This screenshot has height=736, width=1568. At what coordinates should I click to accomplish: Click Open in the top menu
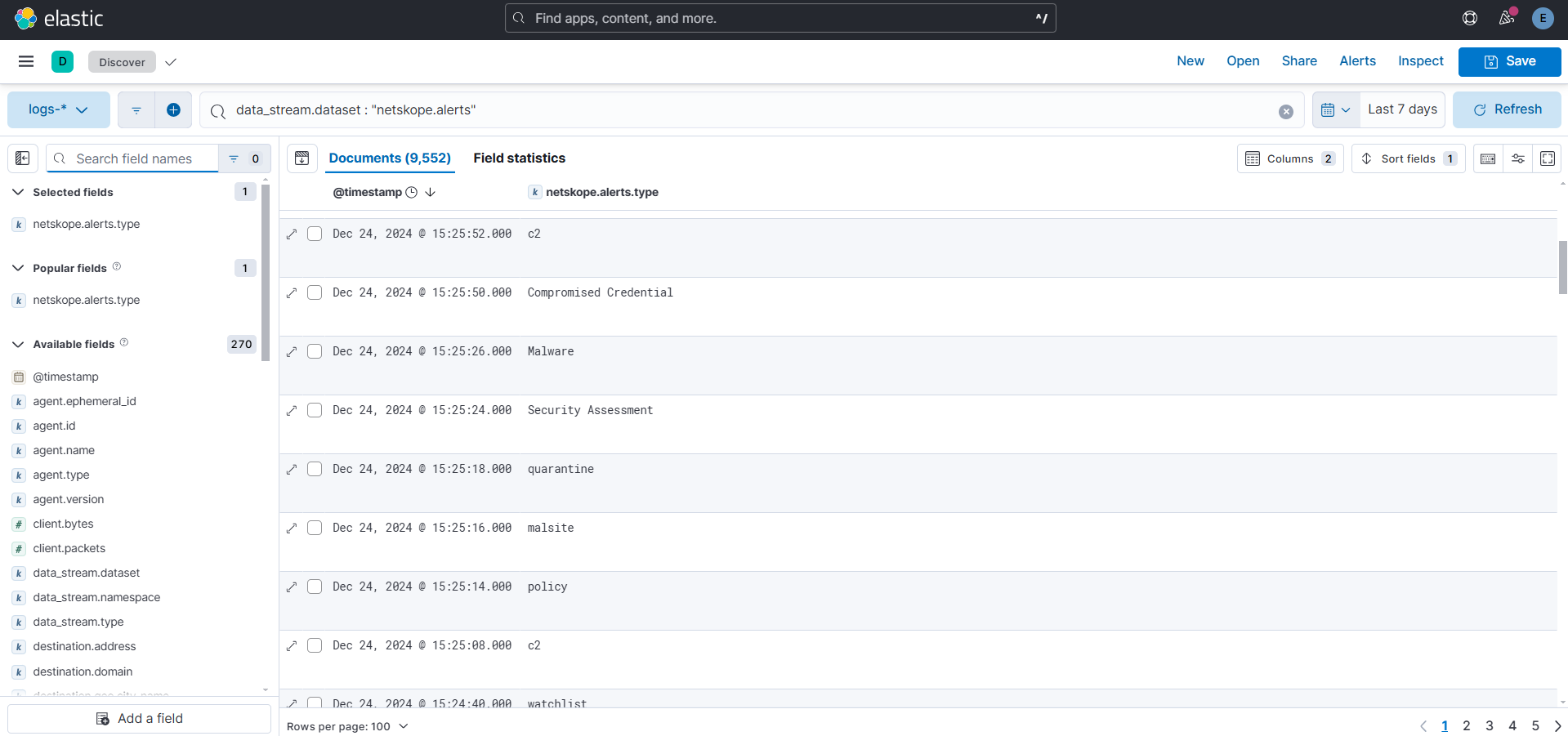click(x=1243, y=61)
